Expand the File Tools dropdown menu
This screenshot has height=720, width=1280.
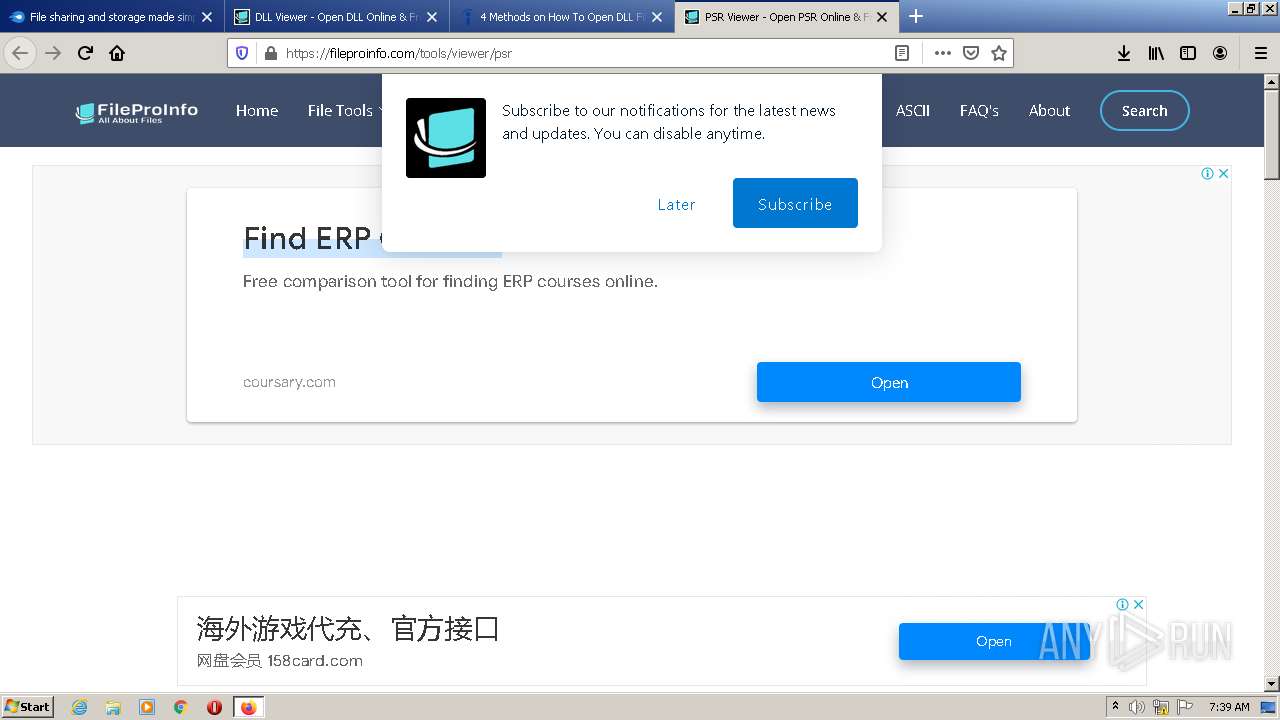(x=345, y=111)
